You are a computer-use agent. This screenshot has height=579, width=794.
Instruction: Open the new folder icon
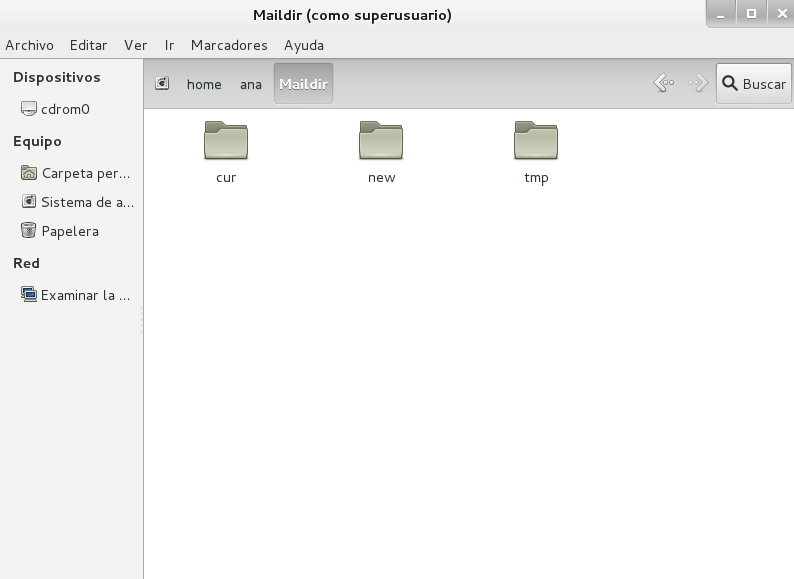(381, 140)
